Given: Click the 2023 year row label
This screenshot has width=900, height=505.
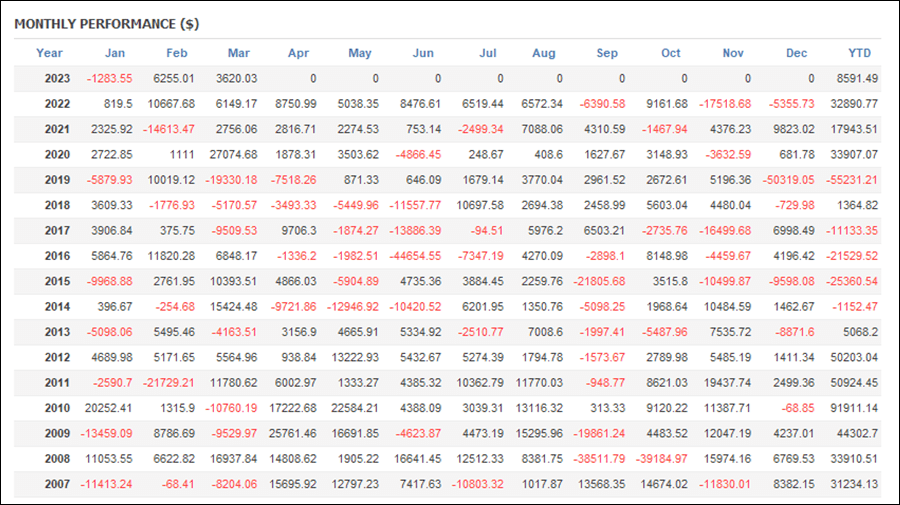Looking at the screenshot, I should [x=57, y=79].
